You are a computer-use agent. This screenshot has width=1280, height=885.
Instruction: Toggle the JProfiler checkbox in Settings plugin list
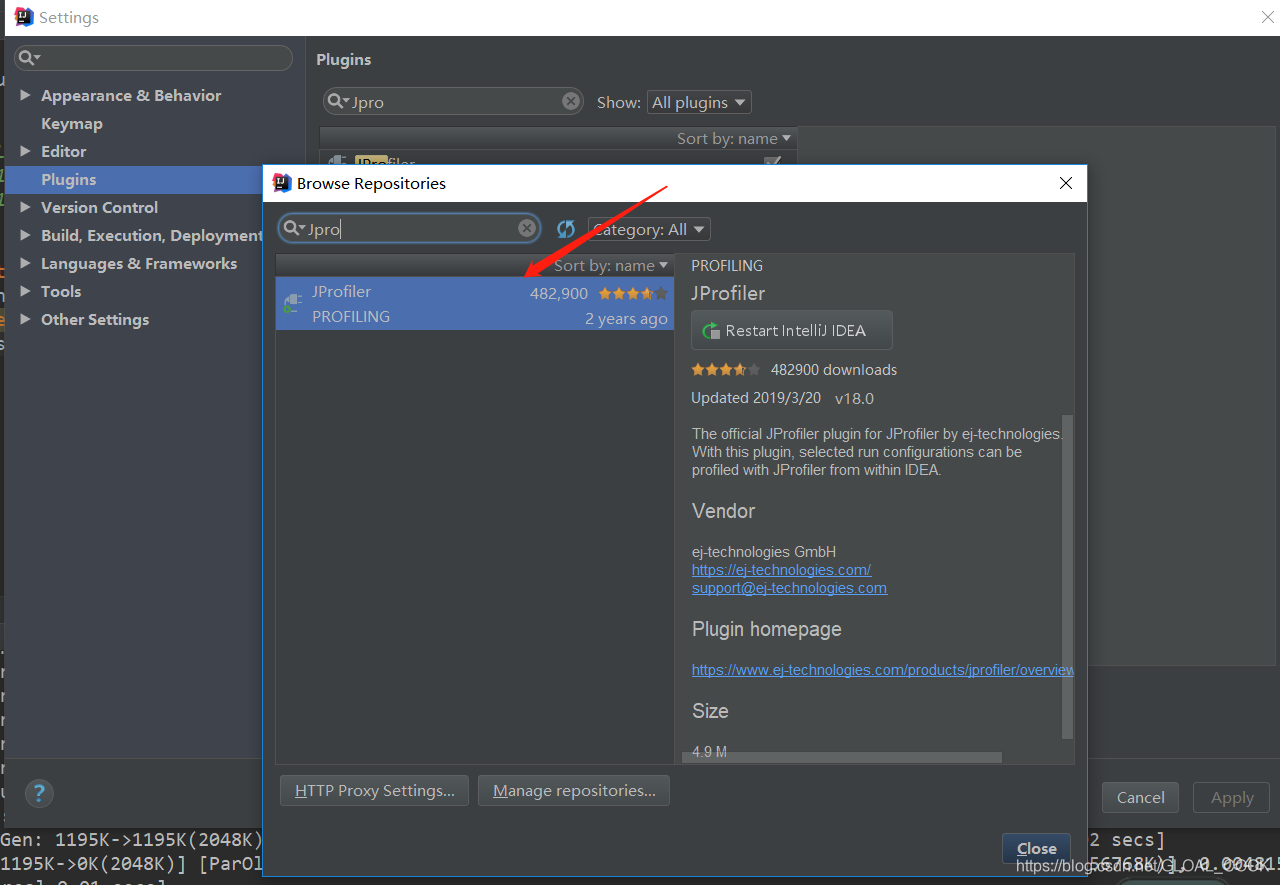click(x=772, y=161)
